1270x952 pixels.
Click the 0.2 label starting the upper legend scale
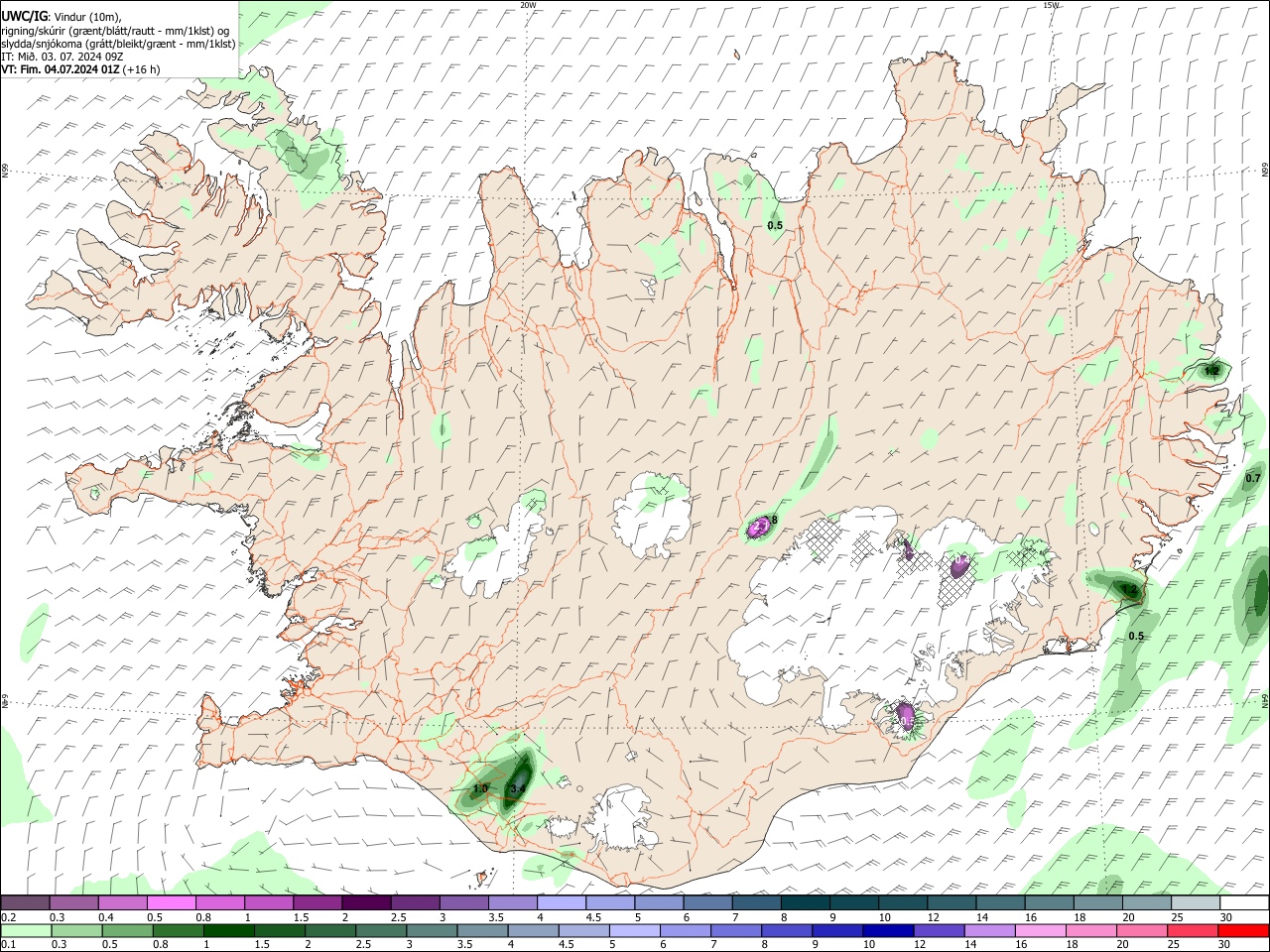click(x=8, y=917)
